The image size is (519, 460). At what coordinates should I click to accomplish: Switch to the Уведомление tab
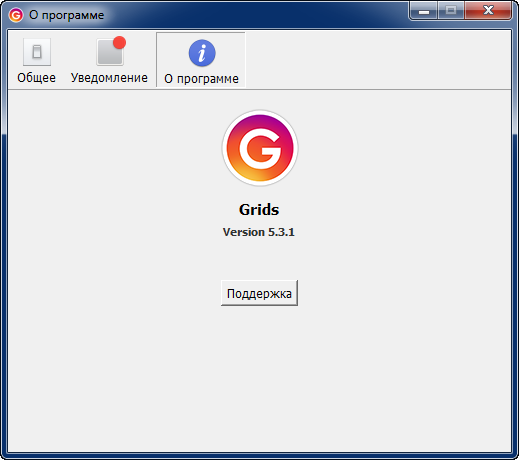109,60
